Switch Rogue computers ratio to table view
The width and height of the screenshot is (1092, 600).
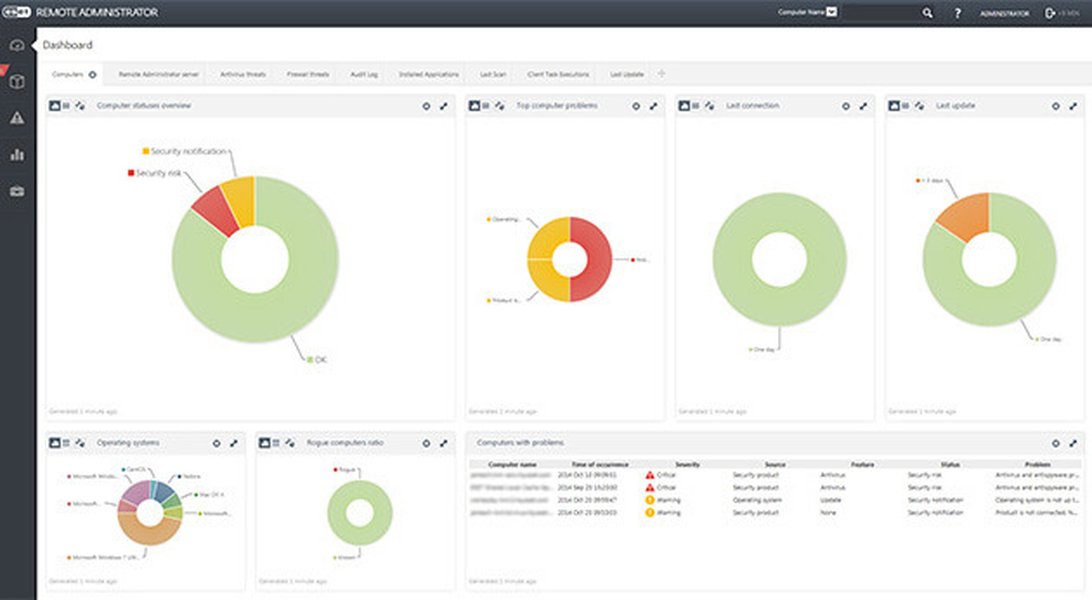point(276,443)
